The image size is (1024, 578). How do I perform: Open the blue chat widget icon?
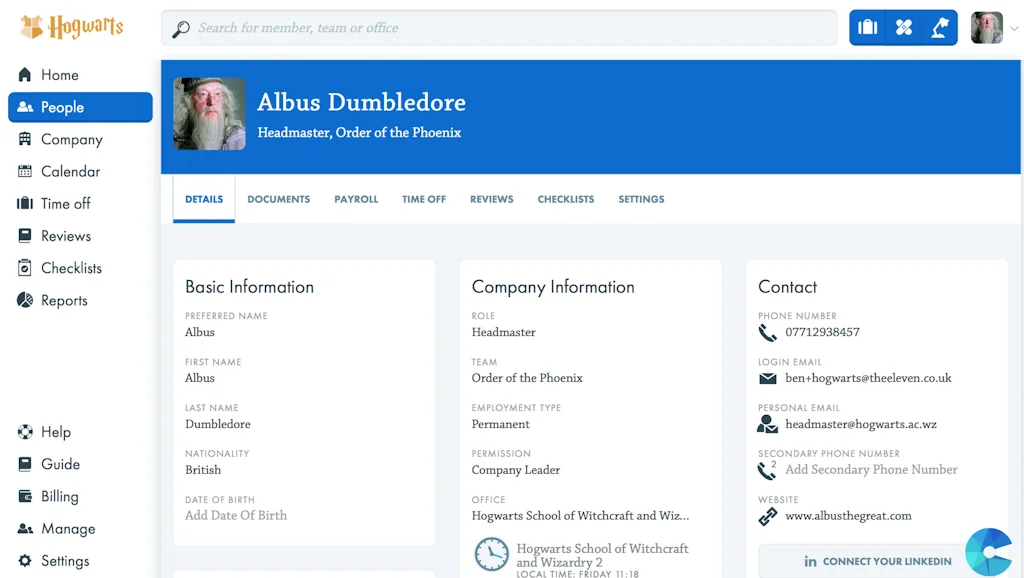tap(988, 552)
